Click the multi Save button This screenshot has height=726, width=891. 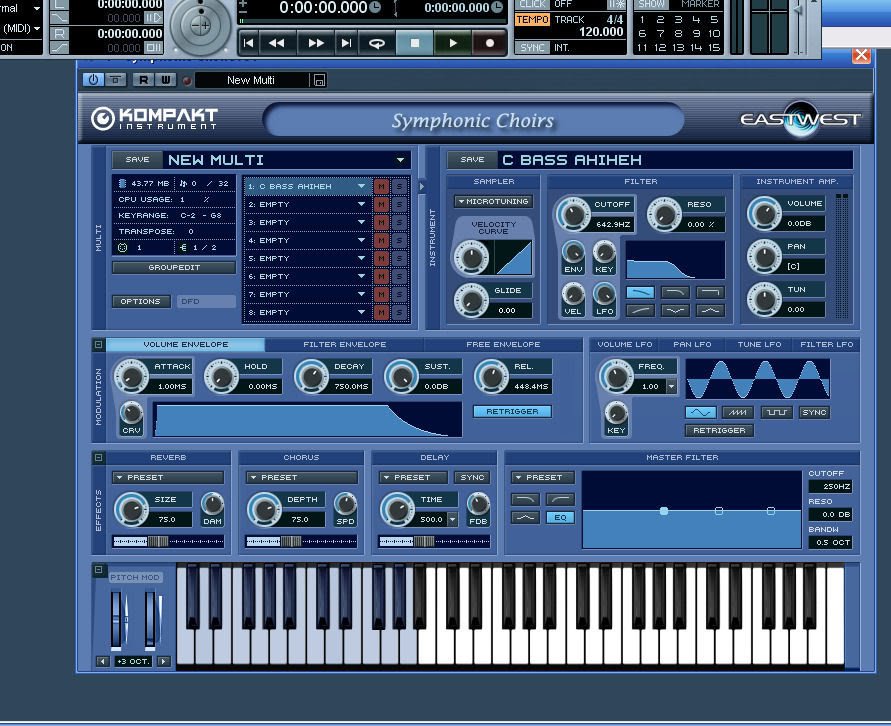(x=137, y=160)
